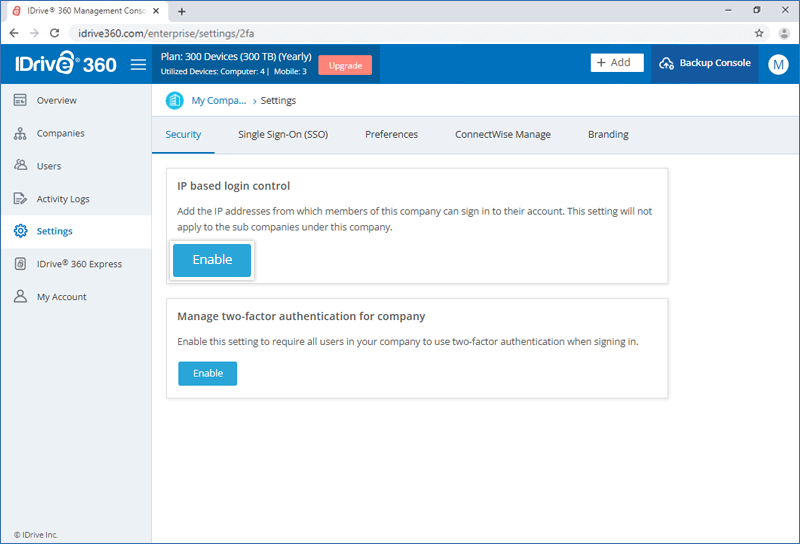
Task: Click the browser address bar URL
Action: click(166, 33)
